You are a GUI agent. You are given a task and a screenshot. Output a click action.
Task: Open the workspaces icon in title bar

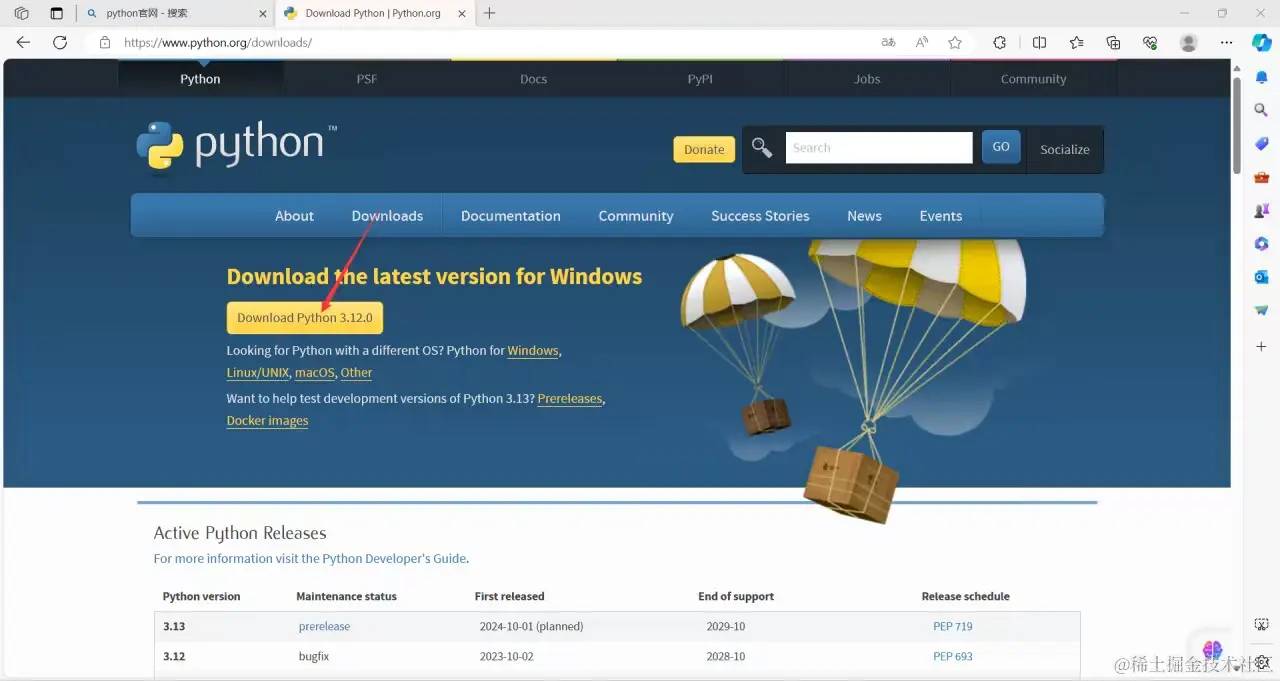pyautogui.click(x=21, y=13)
